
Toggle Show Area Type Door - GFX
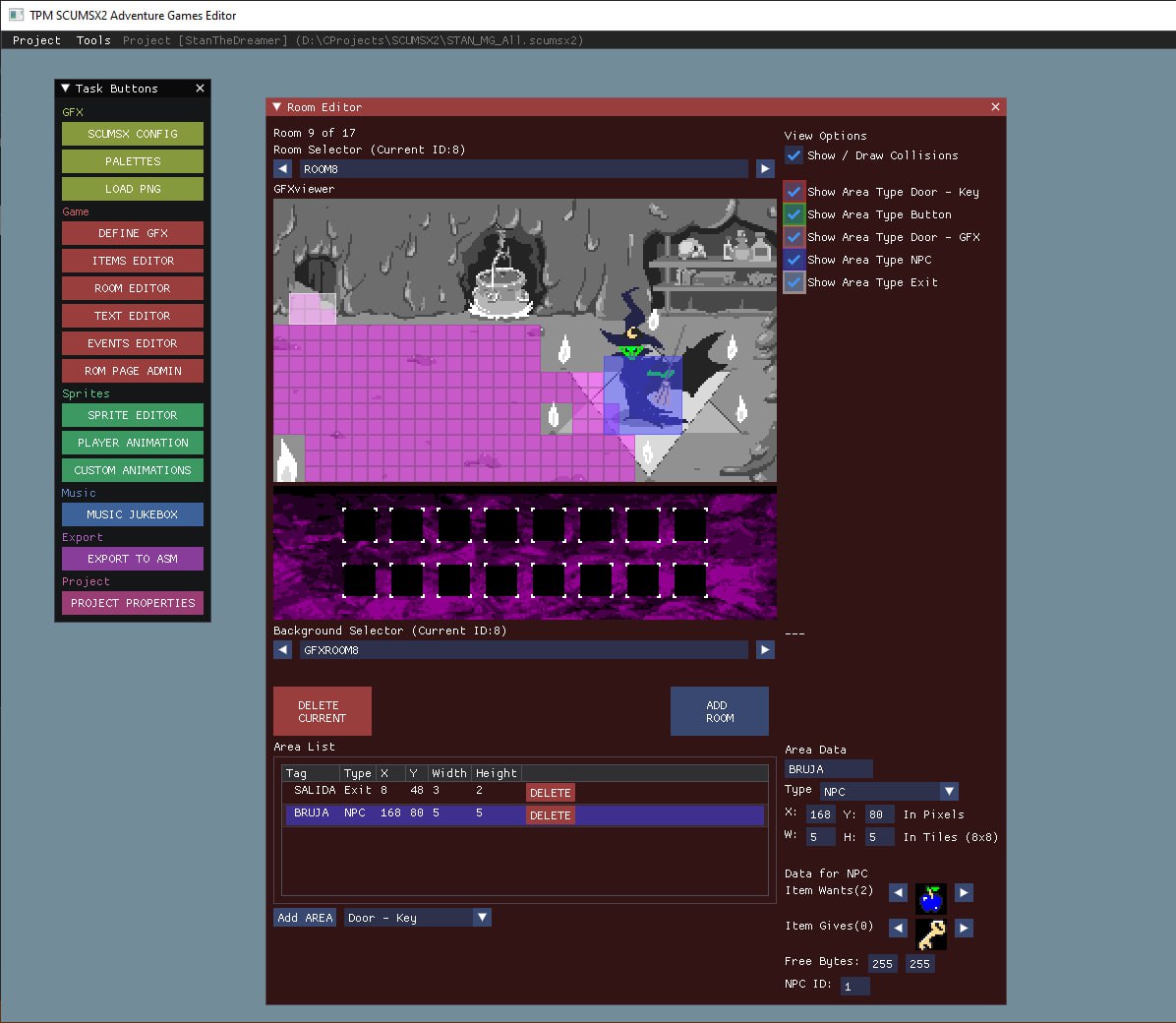794,237
